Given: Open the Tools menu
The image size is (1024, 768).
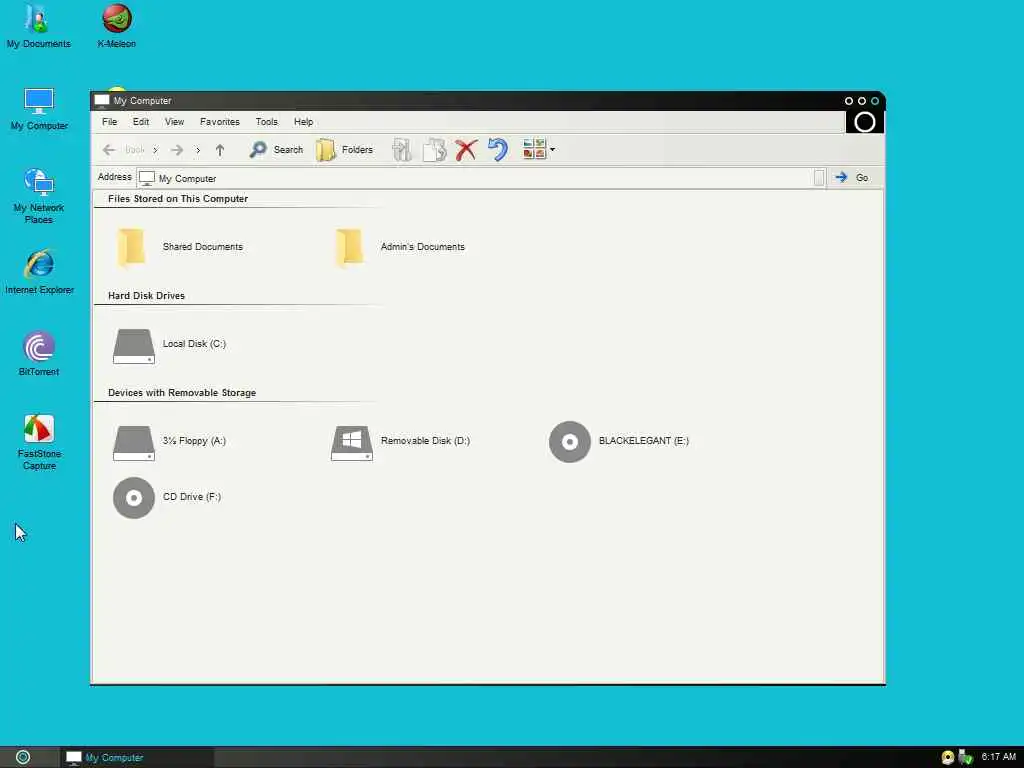Looking at the screenshot, I should pos(266,122).
